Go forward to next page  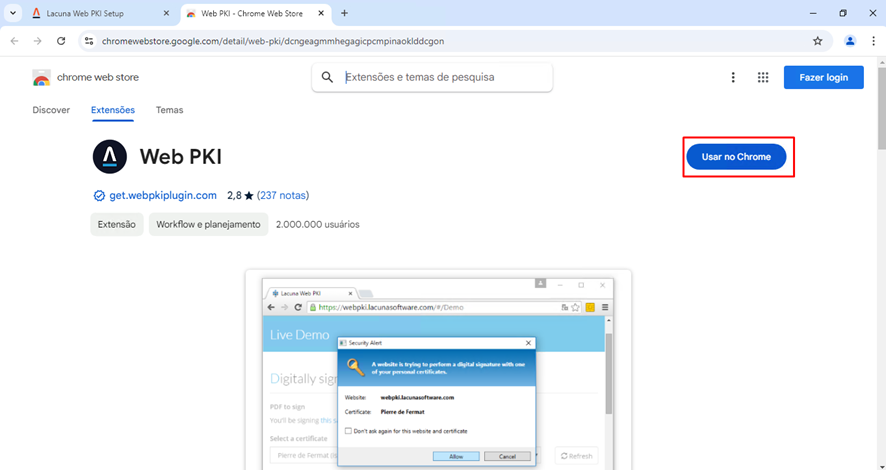(37, 41)
